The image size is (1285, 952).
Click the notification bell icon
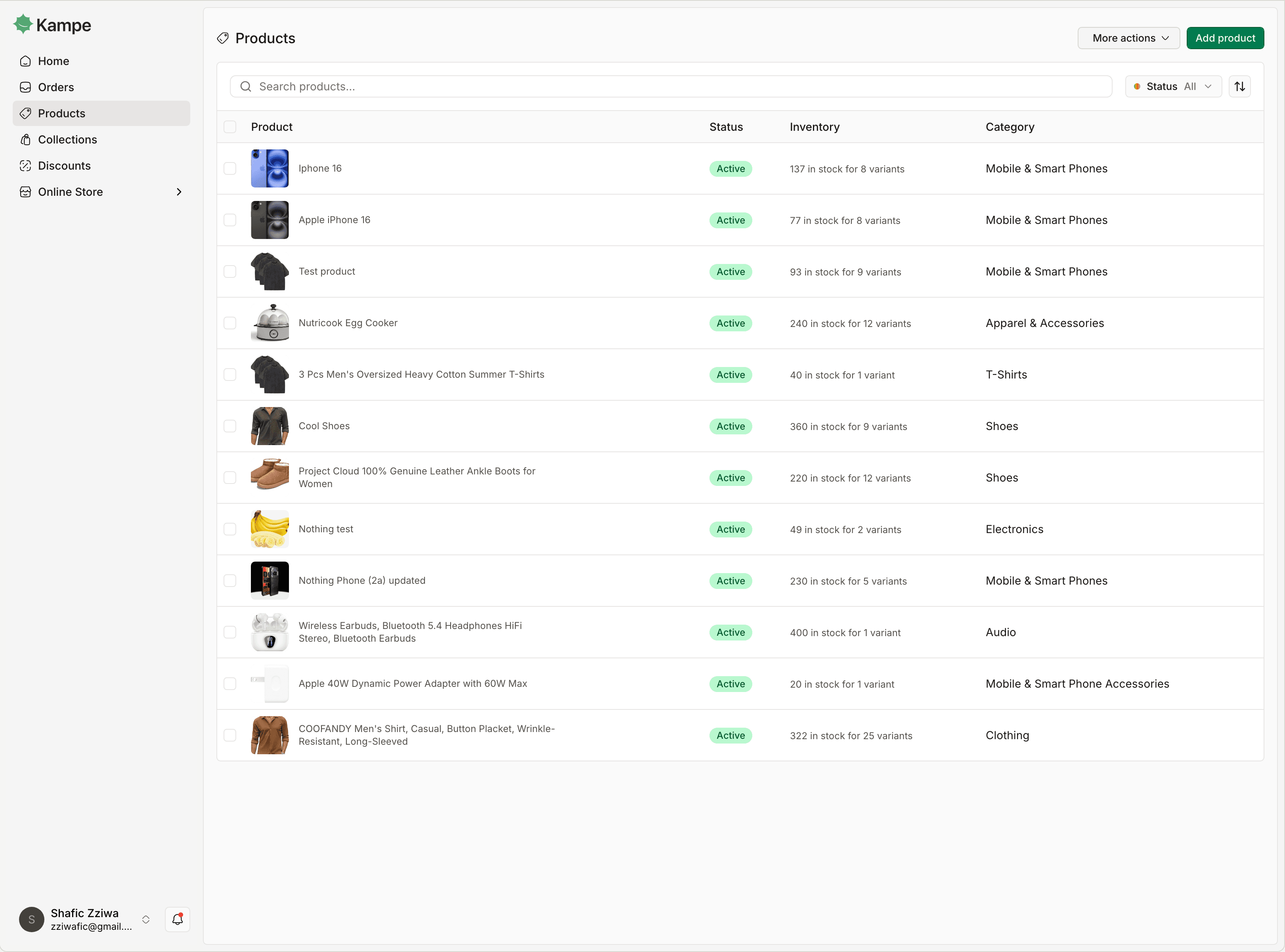pos(178,919)
